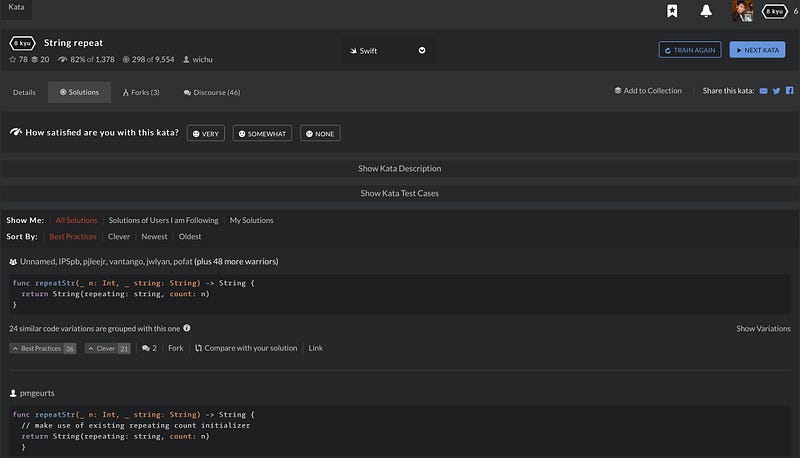Open notifications bell icon
The image size is (800, 458).
pyautogui.click(x=706, y=11)
